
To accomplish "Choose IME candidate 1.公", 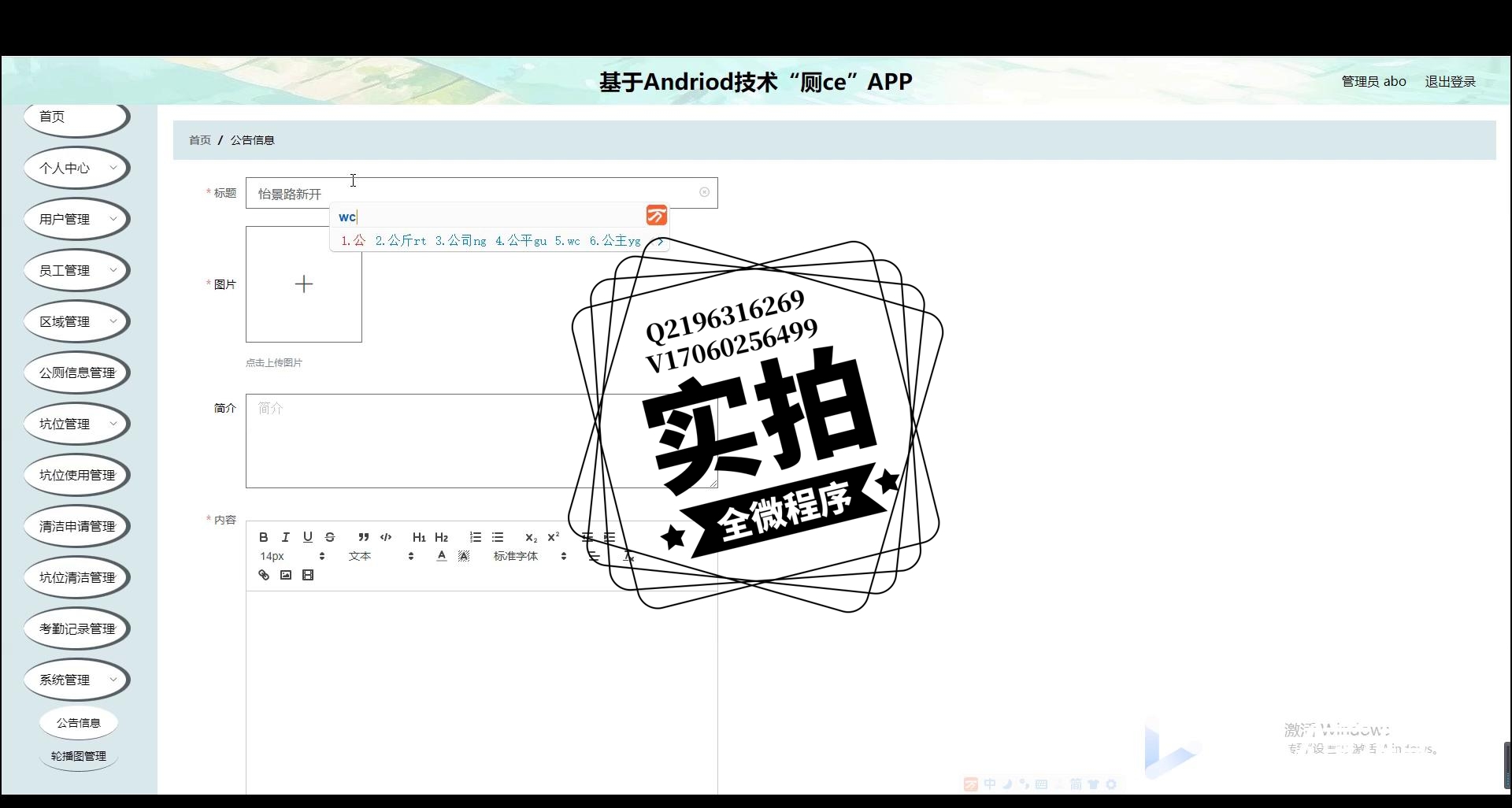I will (x=354, y=241).
